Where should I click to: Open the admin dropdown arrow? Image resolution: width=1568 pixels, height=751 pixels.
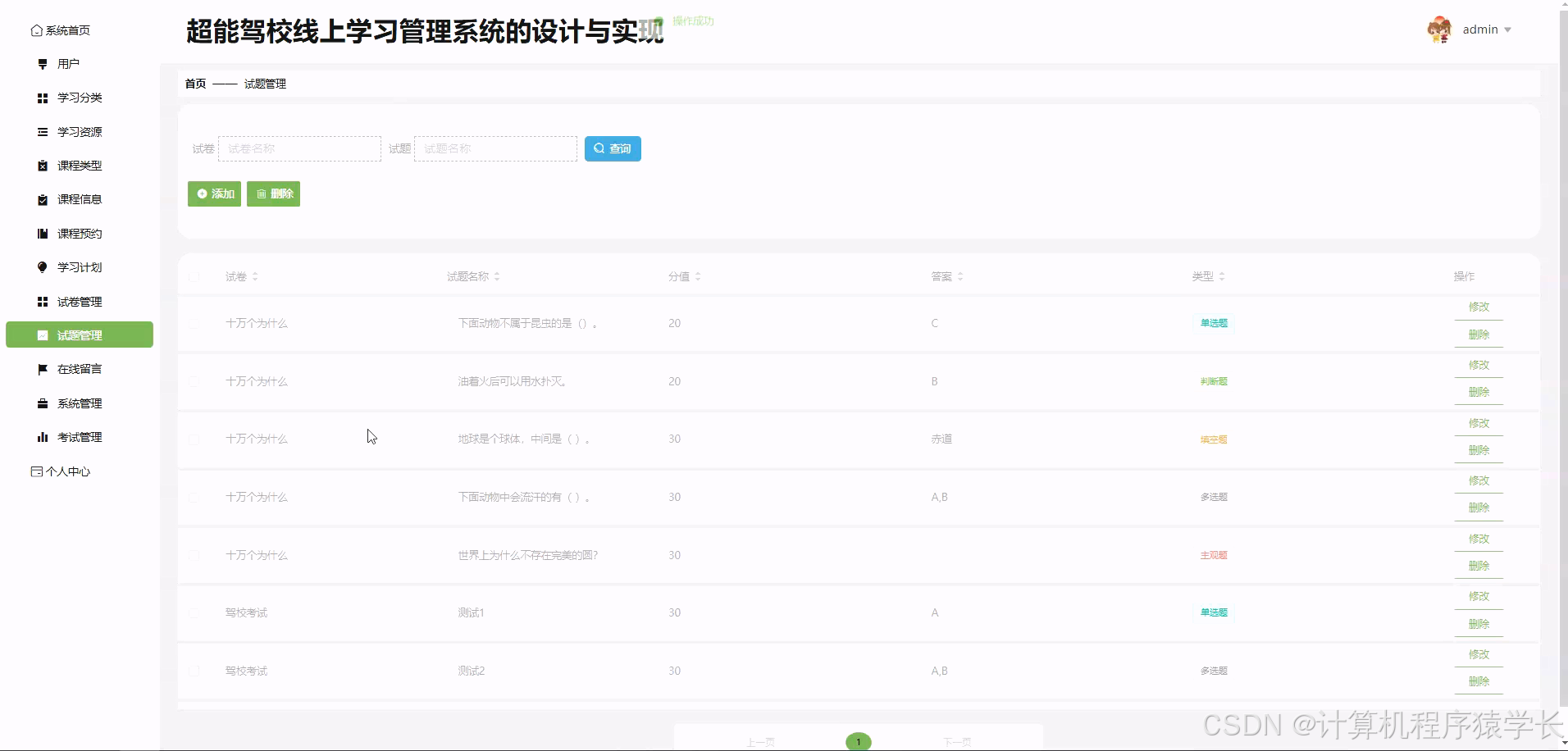tap(1507, 30)
